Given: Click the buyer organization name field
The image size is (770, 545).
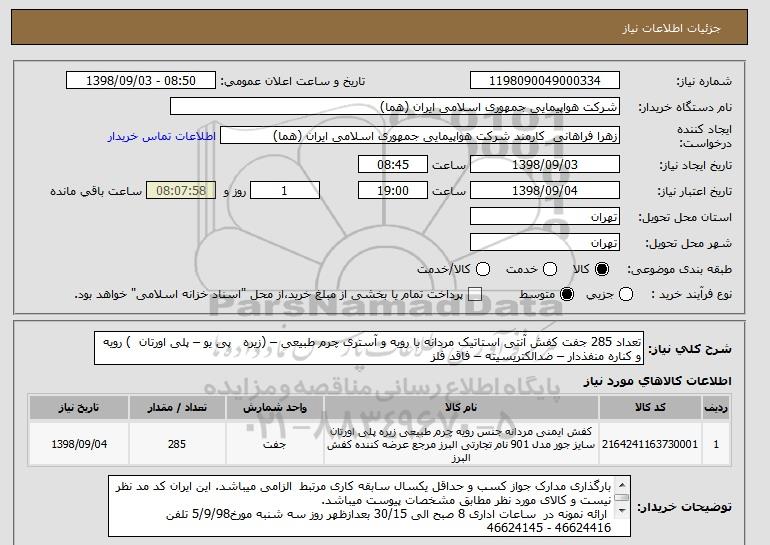Looking at the screenshot, I should click(x=395, y=107).
